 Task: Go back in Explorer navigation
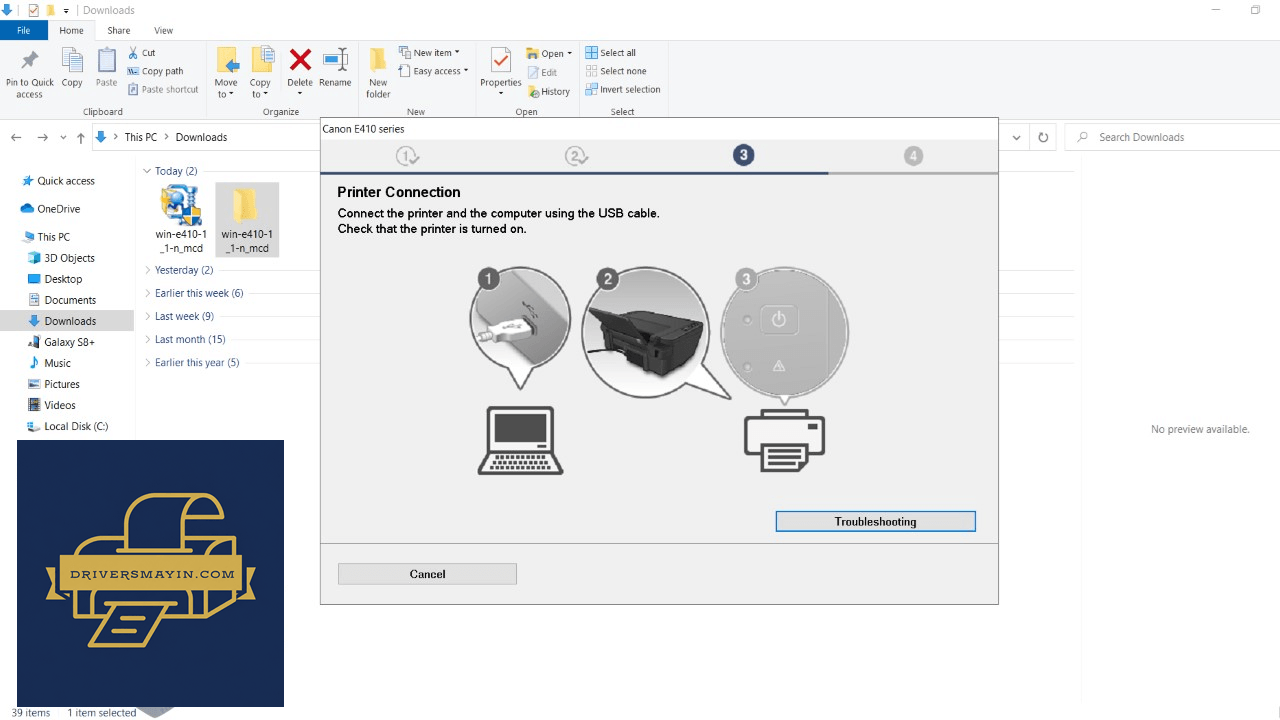point(16,137)
